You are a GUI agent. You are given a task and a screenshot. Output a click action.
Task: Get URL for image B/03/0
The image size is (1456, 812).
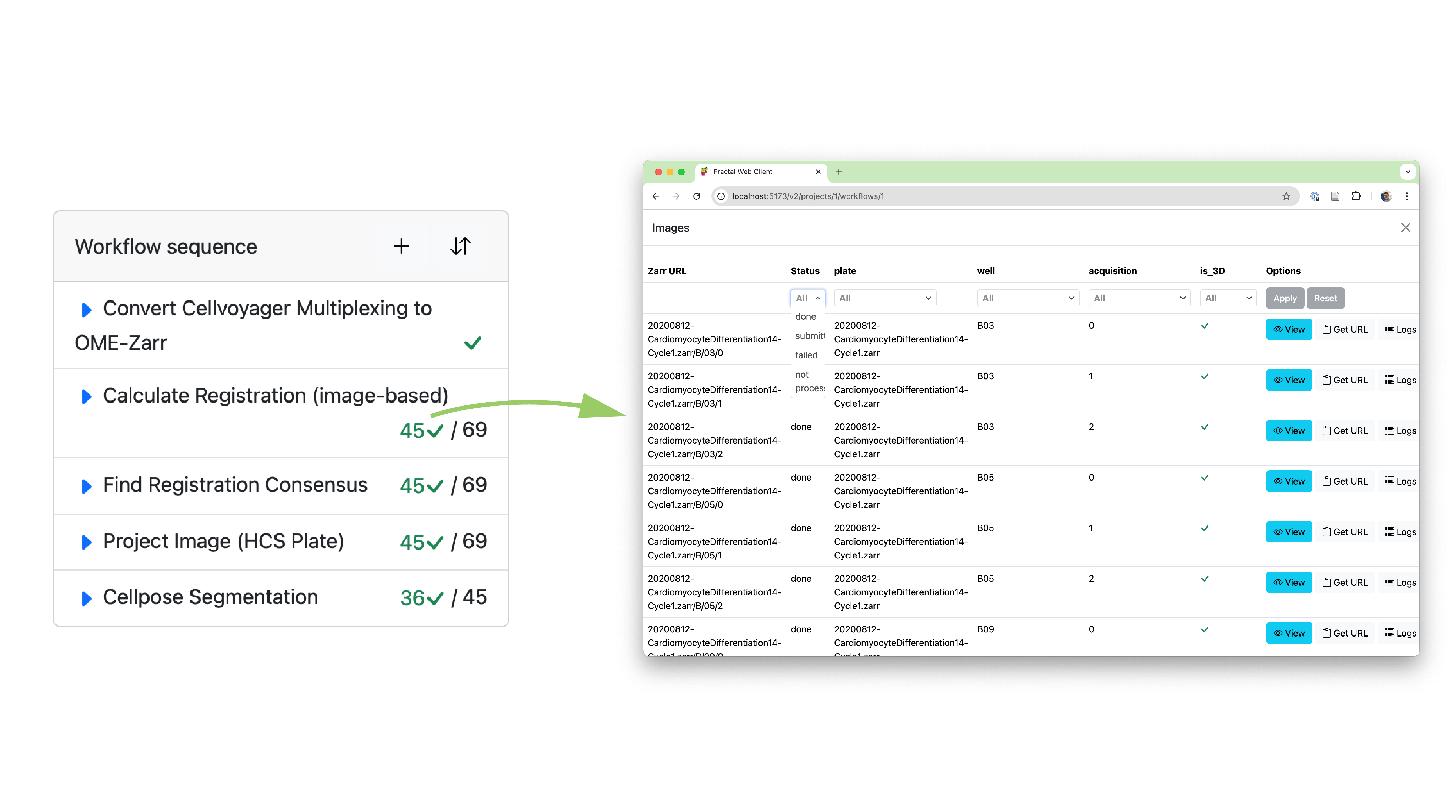1345,330
